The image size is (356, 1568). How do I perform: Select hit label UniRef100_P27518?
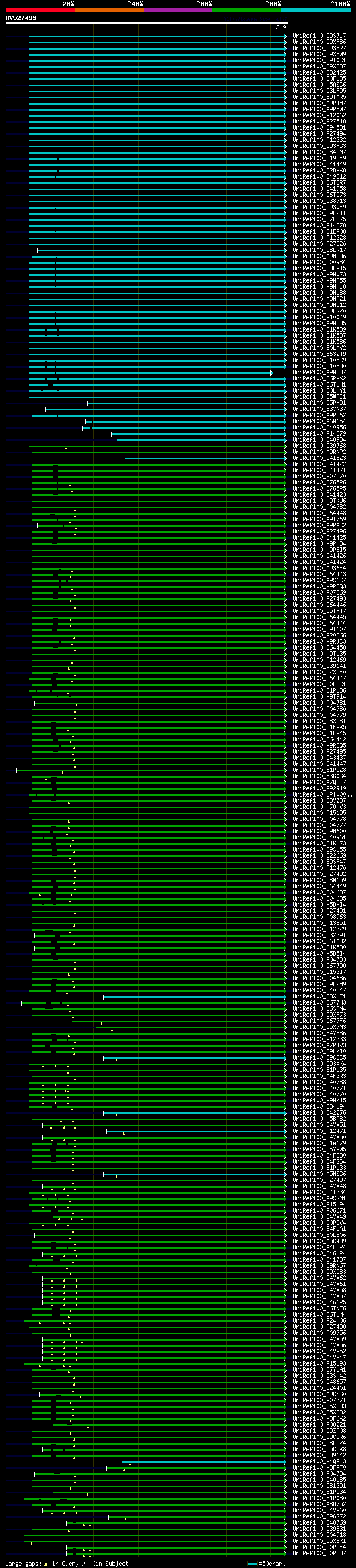point(319,122)
